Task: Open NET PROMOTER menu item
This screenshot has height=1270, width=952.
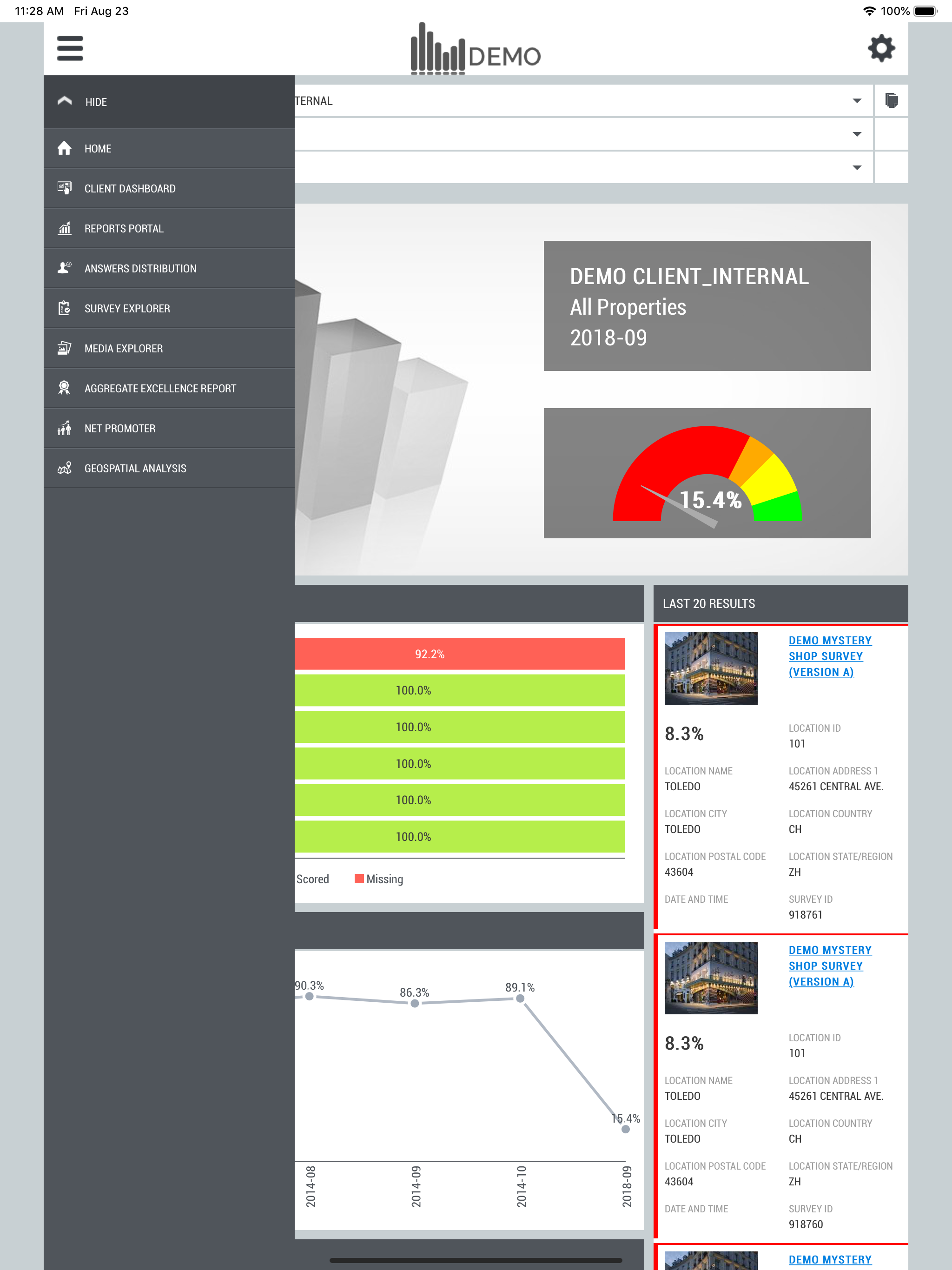Action: coord(169,428)
